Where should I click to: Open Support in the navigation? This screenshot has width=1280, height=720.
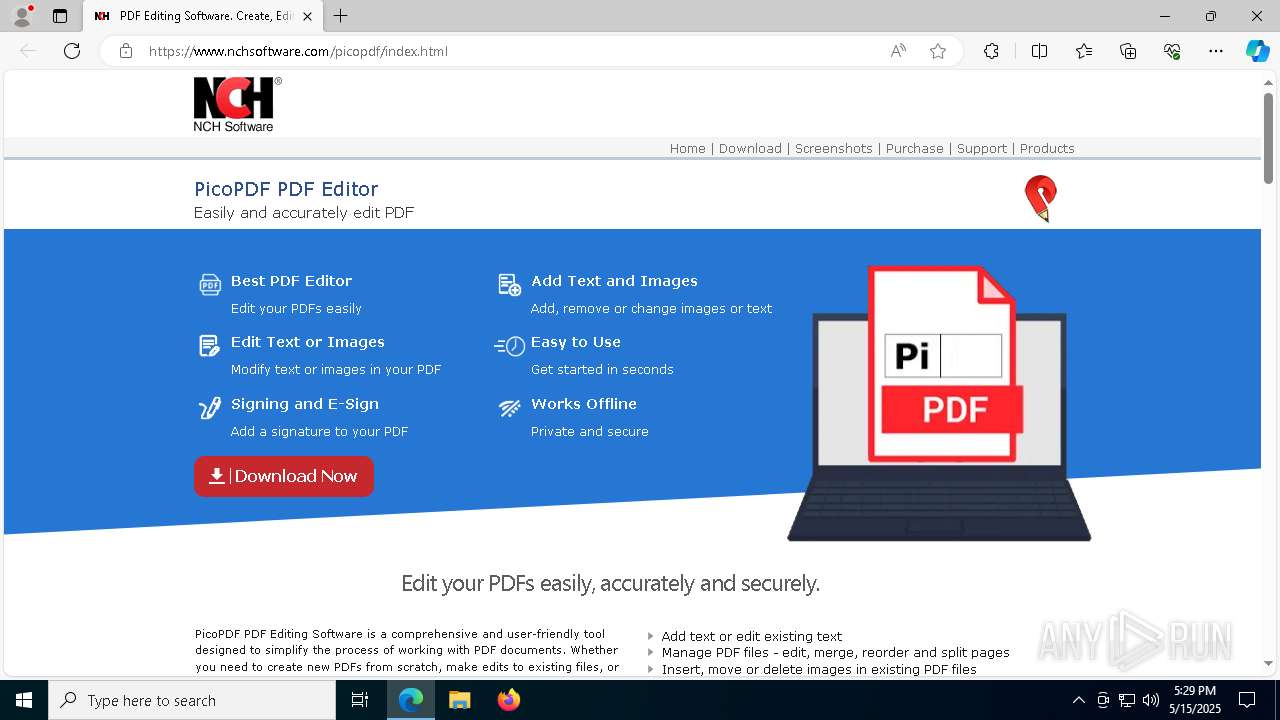[x=981, y=148]
